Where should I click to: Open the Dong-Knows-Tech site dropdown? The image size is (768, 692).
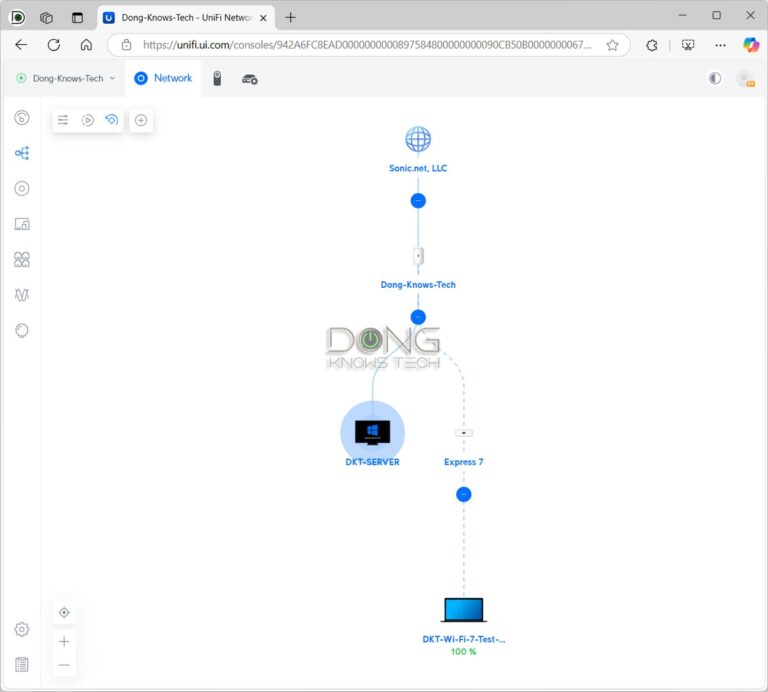(x=66, y=78)
